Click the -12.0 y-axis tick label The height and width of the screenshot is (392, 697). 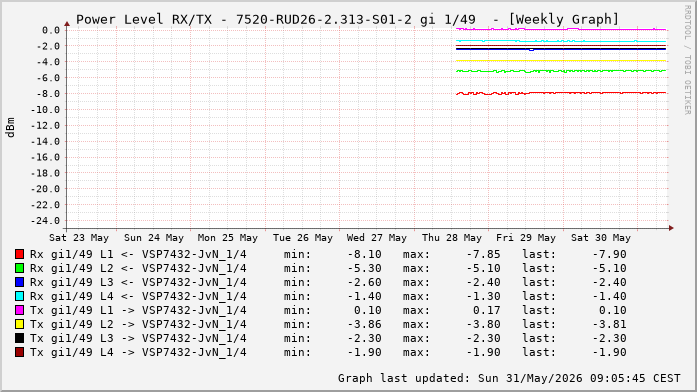pyautogui.click(x=45, y=125)
